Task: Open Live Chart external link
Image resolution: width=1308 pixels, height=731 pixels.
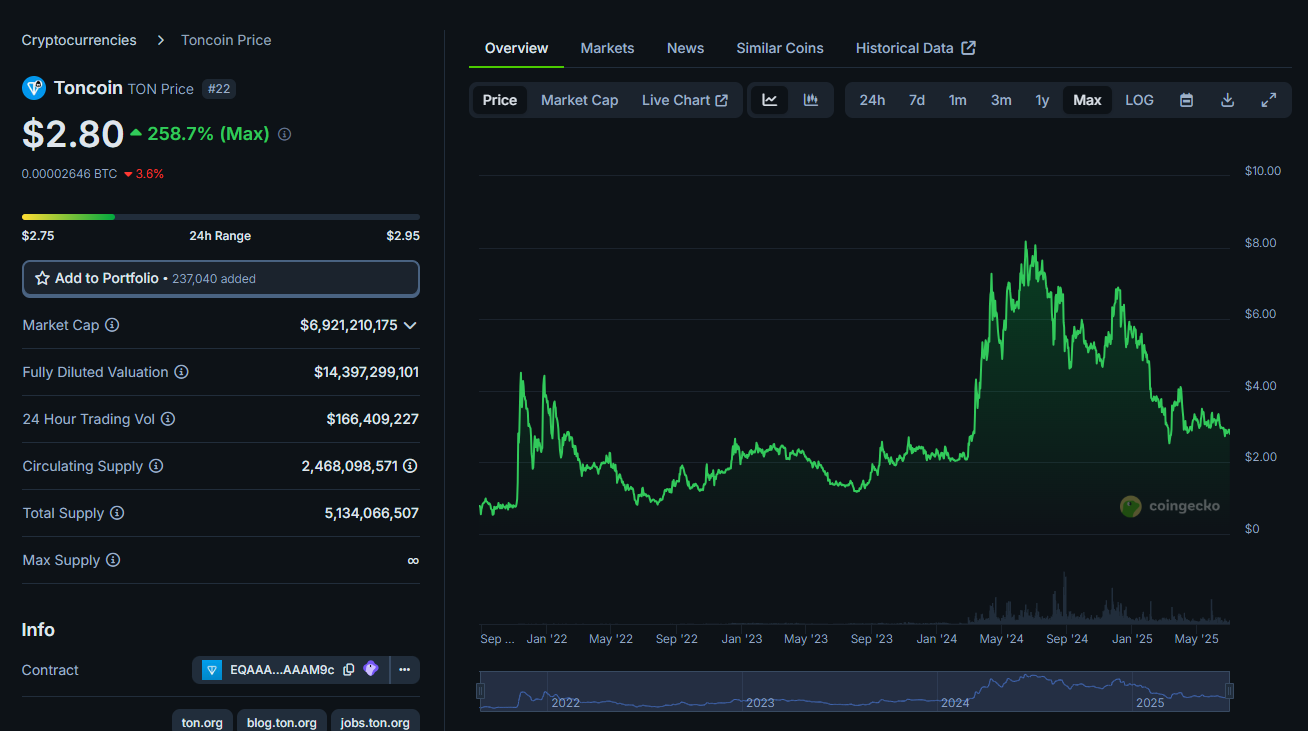Action: click(685, 100)
